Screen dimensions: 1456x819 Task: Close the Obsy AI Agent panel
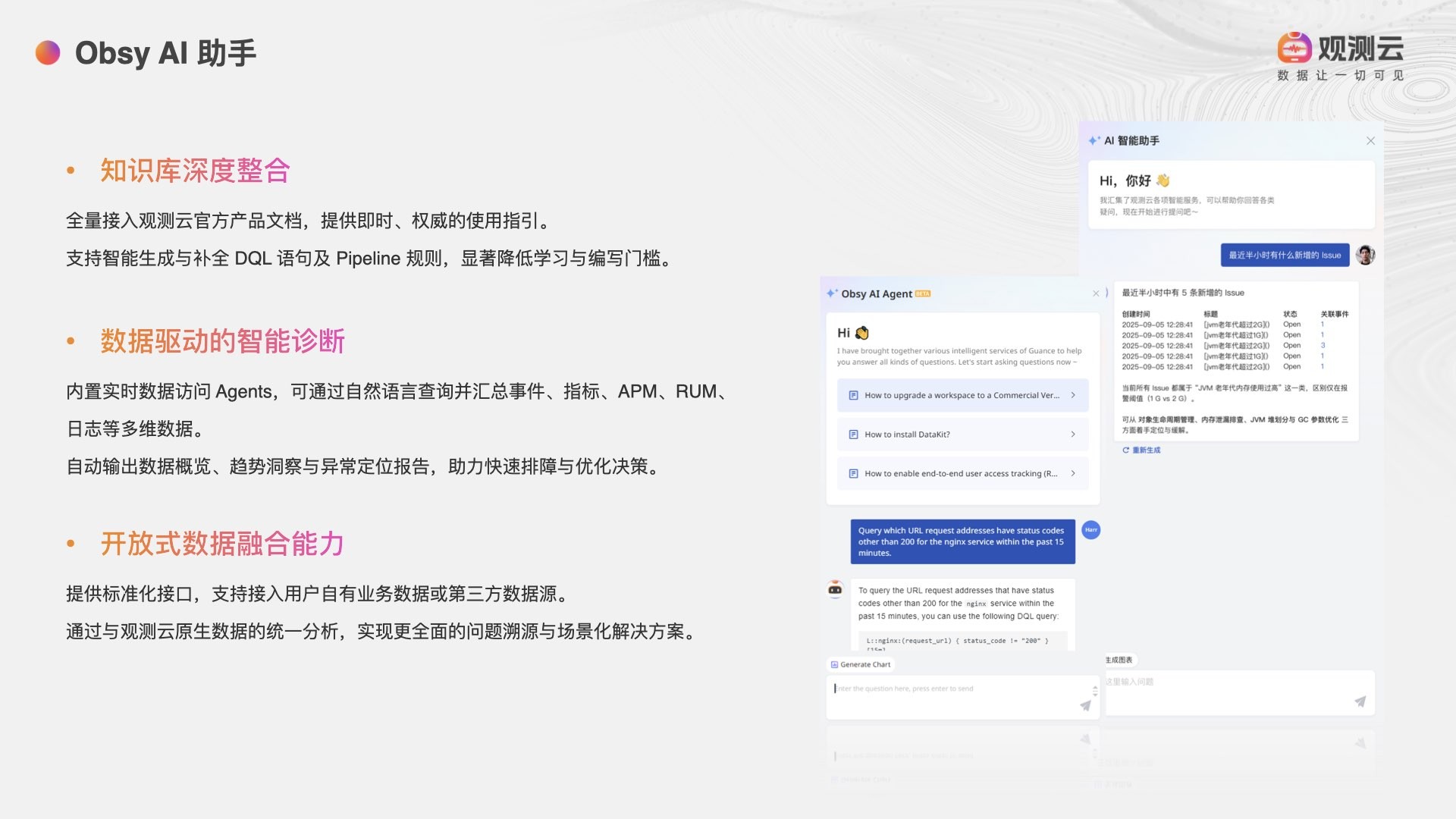coord(1096,293)
